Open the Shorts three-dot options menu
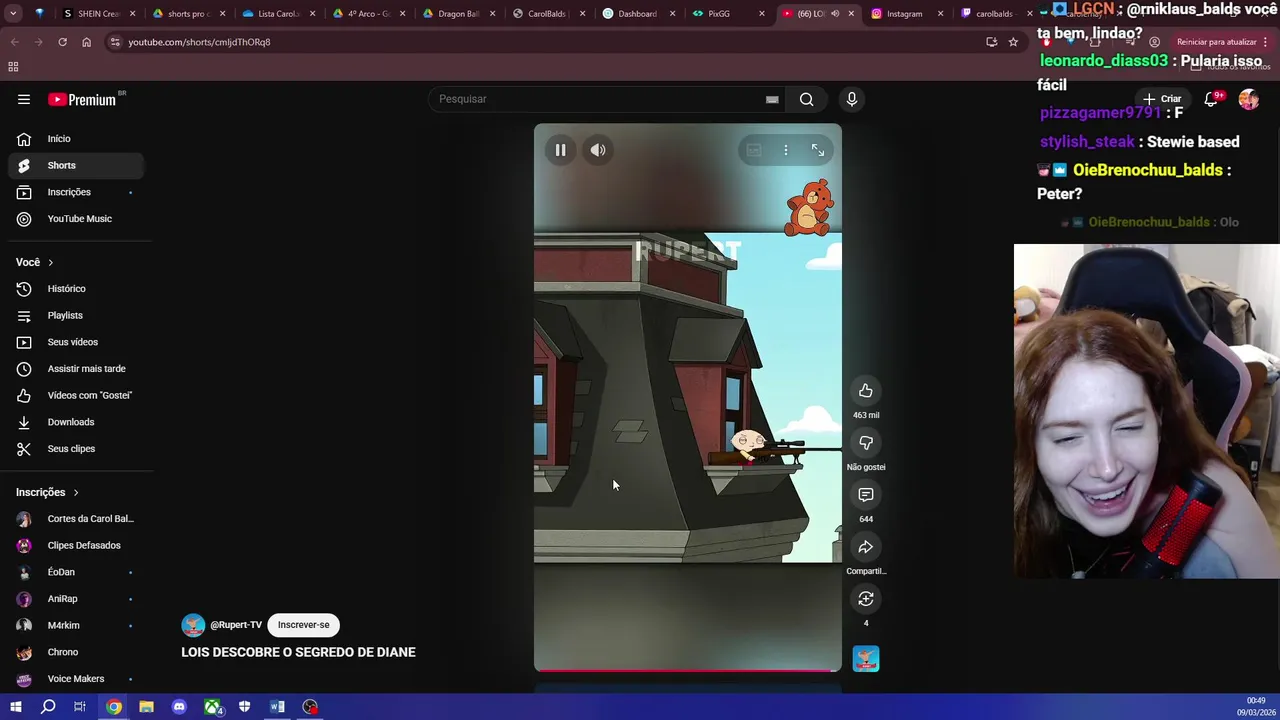 (786, 150)
